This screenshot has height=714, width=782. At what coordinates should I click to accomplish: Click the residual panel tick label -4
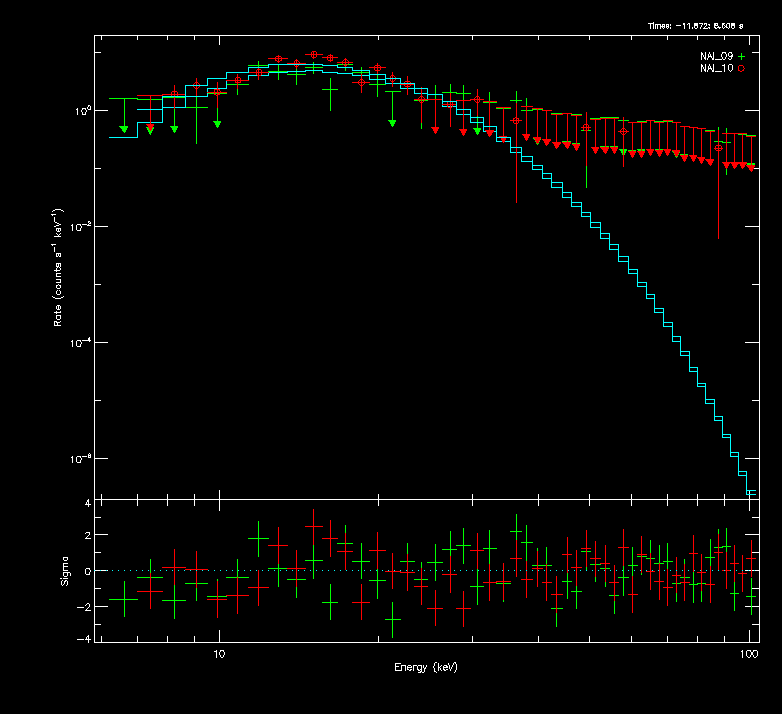click(x=86, y=639)
